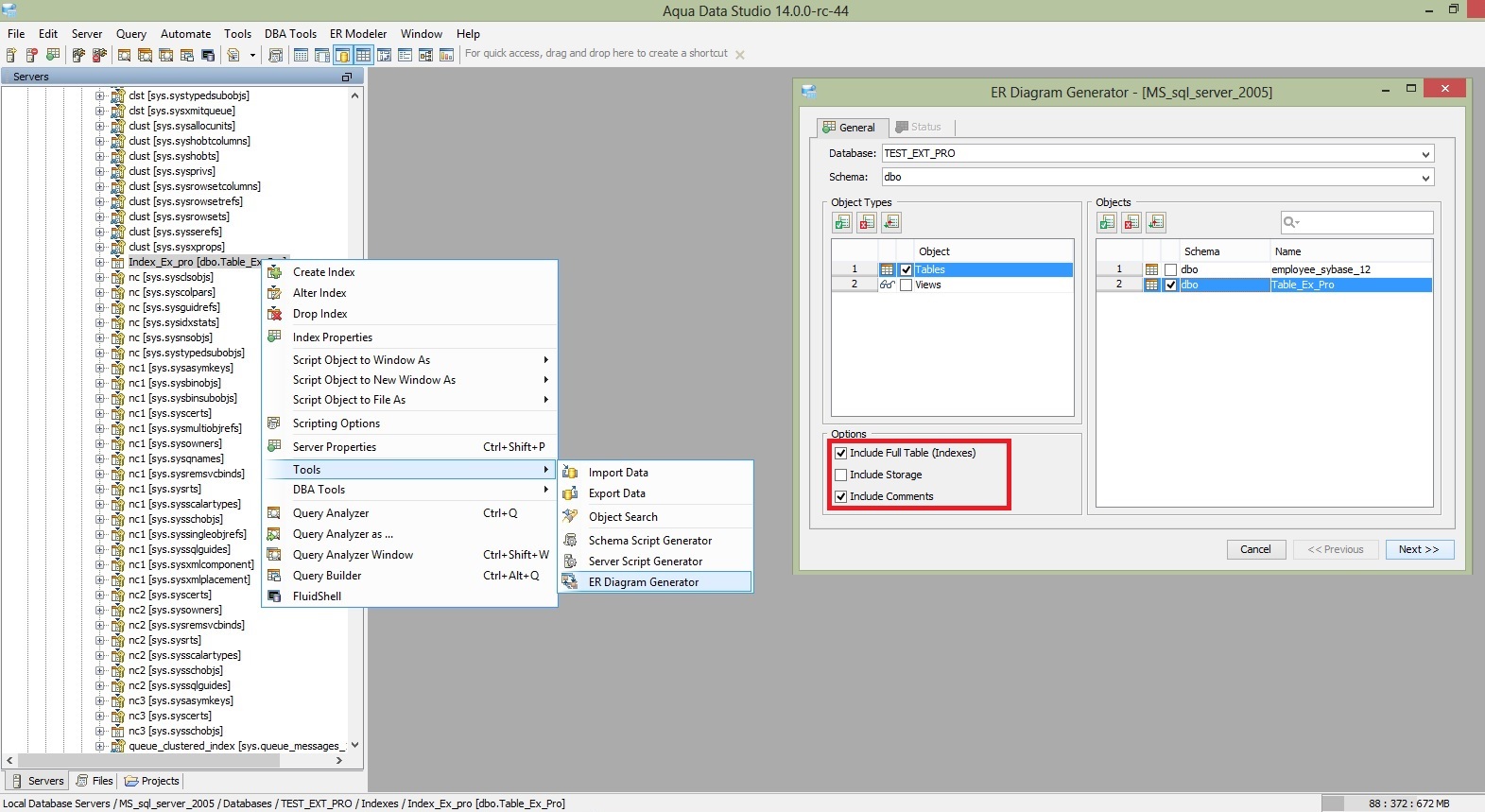Expand the queue_clustered_index tree node
Image resolution: width=1485 pixels, height=812 pixels.
(x=100, y=746)
